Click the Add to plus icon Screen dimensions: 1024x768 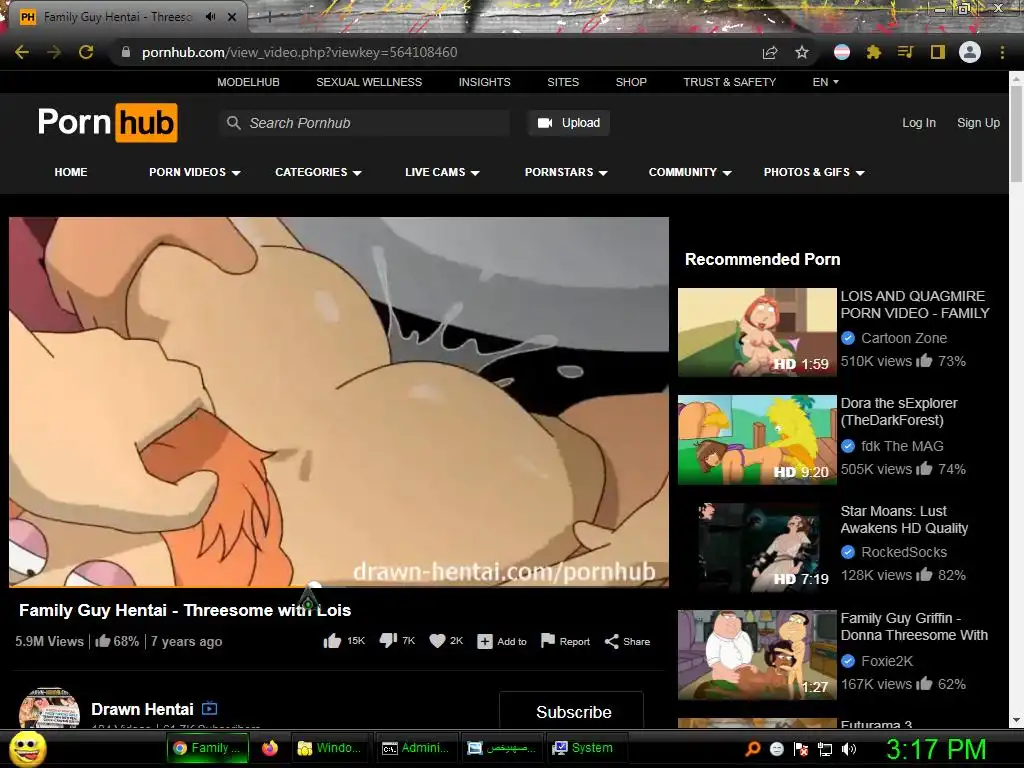click(485, 642)
